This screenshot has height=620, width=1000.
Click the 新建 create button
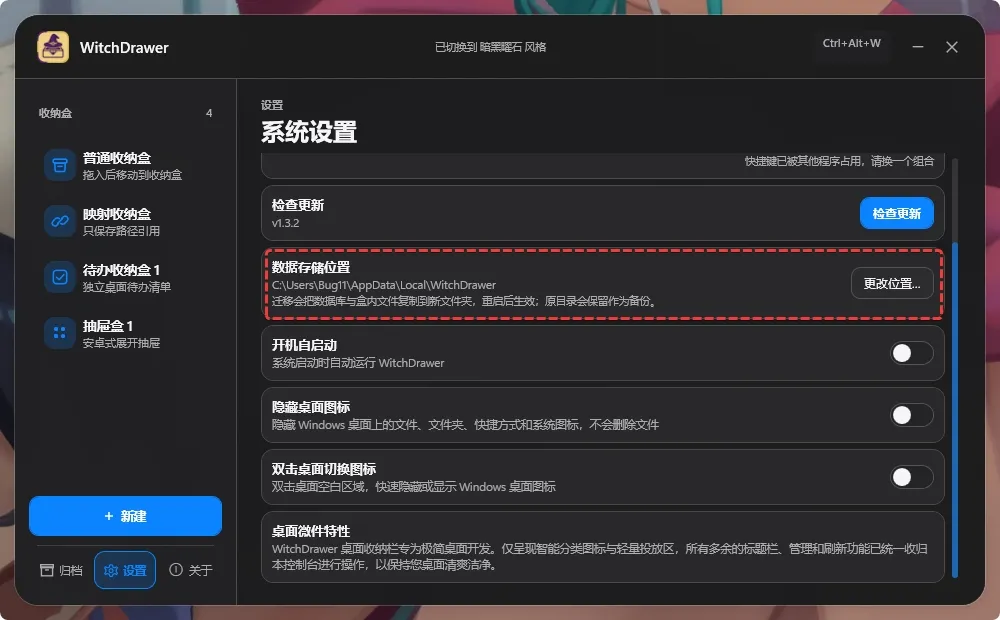pos(126,516)
